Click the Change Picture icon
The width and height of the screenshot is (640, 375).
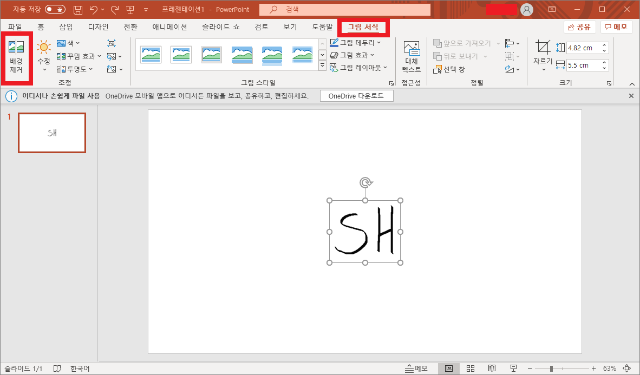point(113,56)
